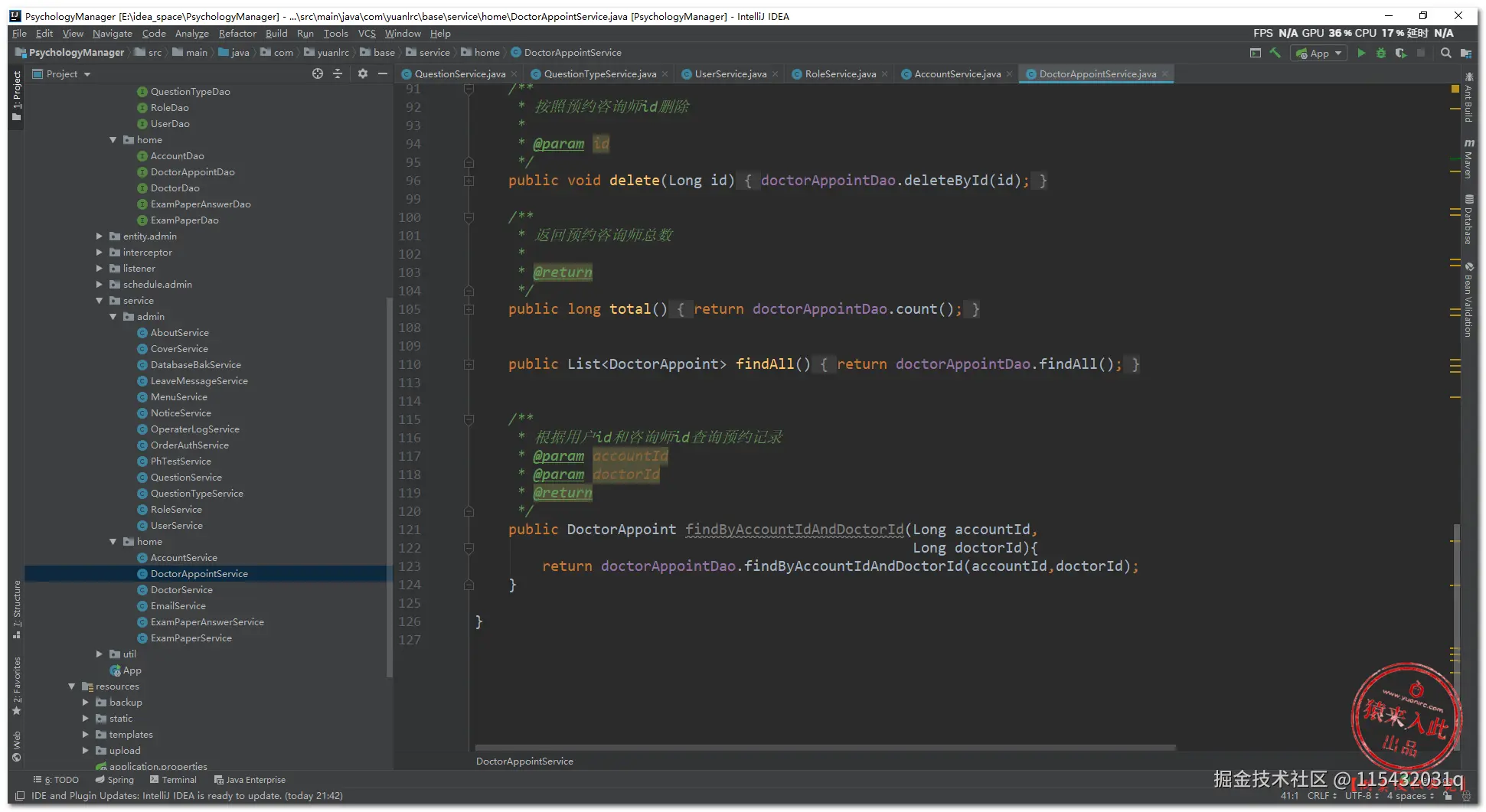Switch to the AccountService.java tab
Screen dimensions: 1486x812
tap(957, 74)
